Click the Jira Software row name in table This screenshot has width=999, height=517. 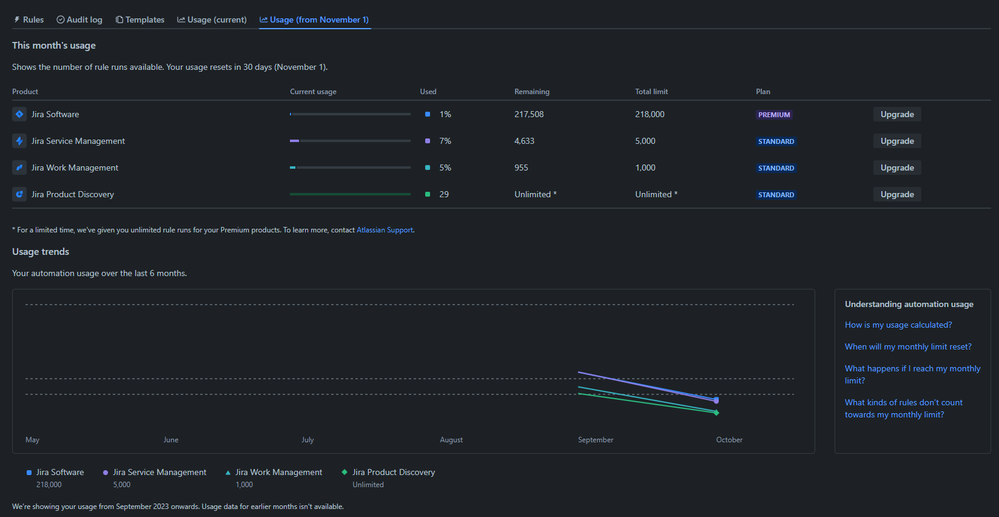tap(55, 115)
